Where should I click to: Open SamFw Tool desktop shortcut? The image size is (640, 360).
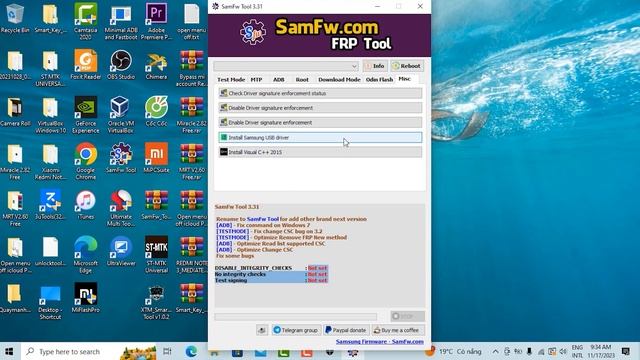(121, 158)
